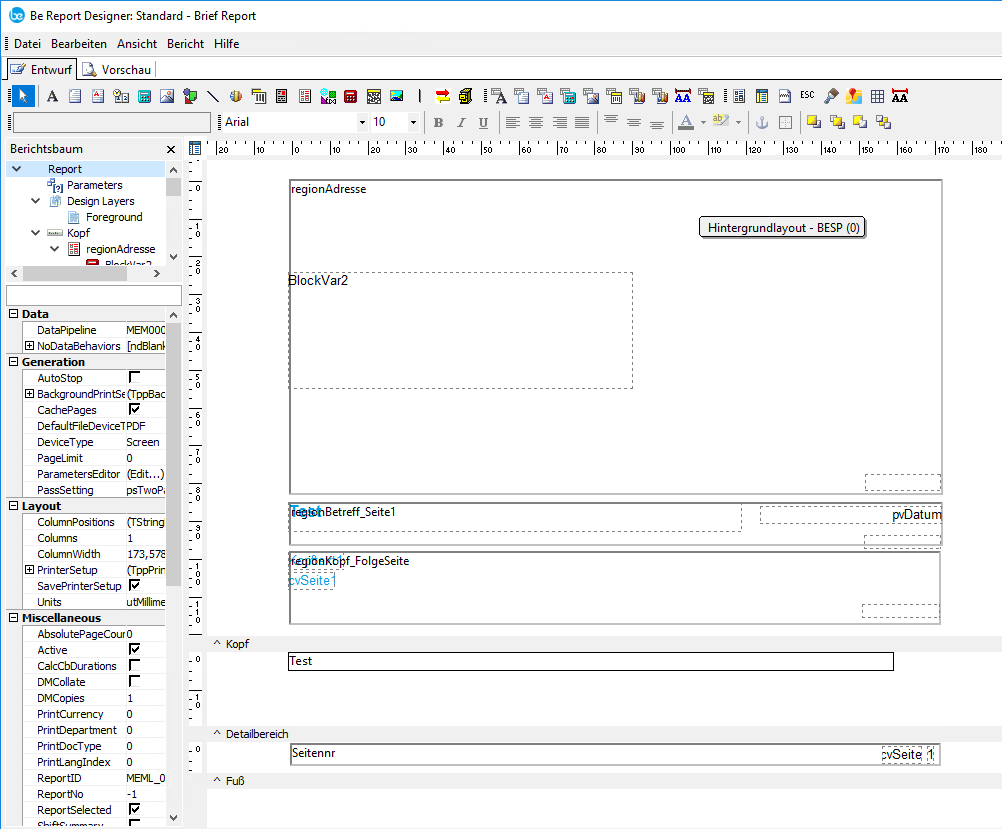Pick the Line drawing tool
Image resolution: width=1002 pixels, height=829 pixels.
213,96
